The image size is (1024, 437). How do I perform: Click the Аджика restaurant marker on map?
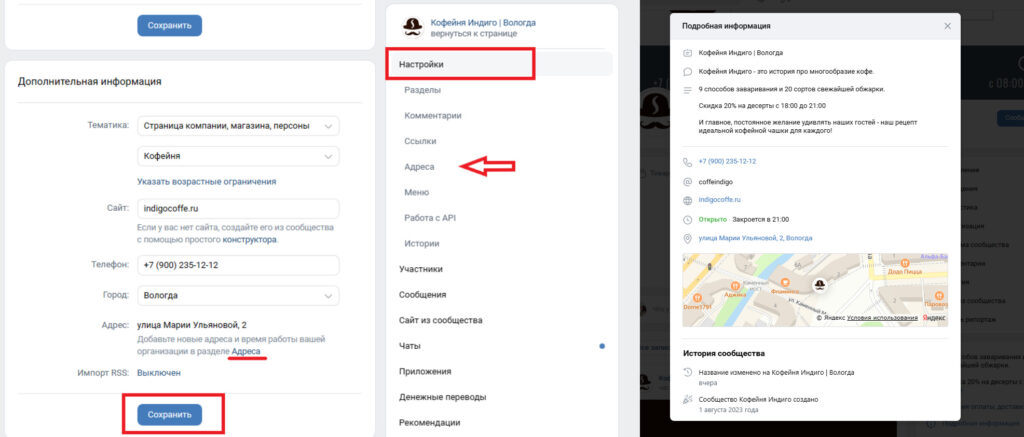tap(735, 285)
